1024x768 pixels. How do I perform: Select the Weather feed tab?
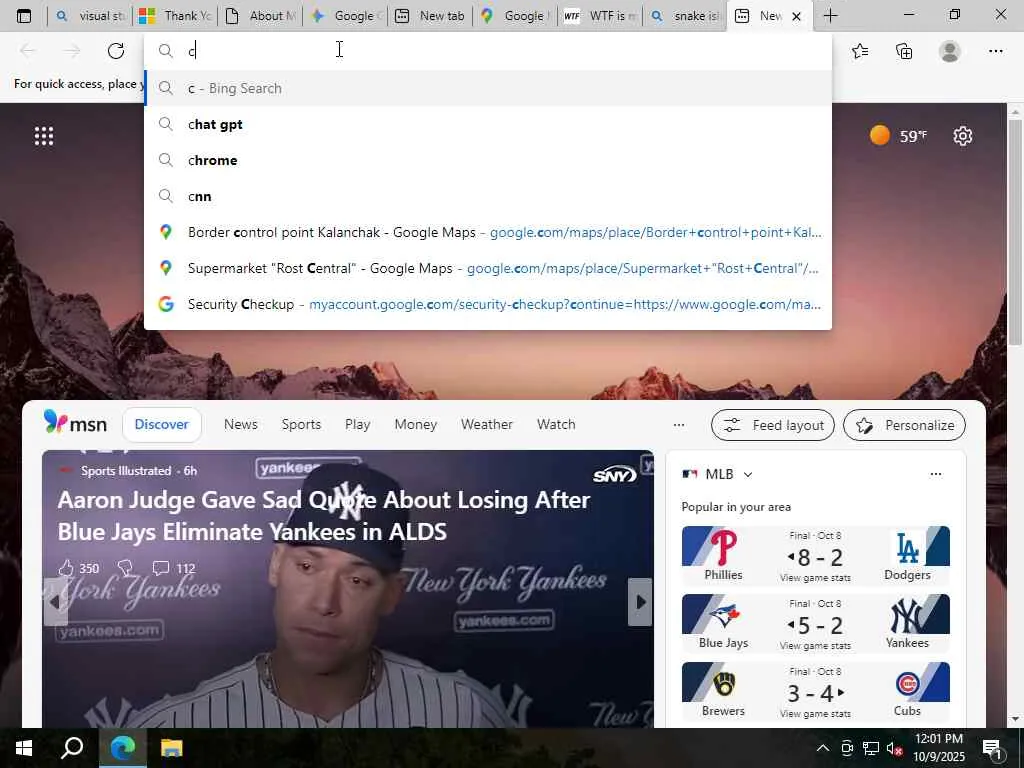point(487,424)
